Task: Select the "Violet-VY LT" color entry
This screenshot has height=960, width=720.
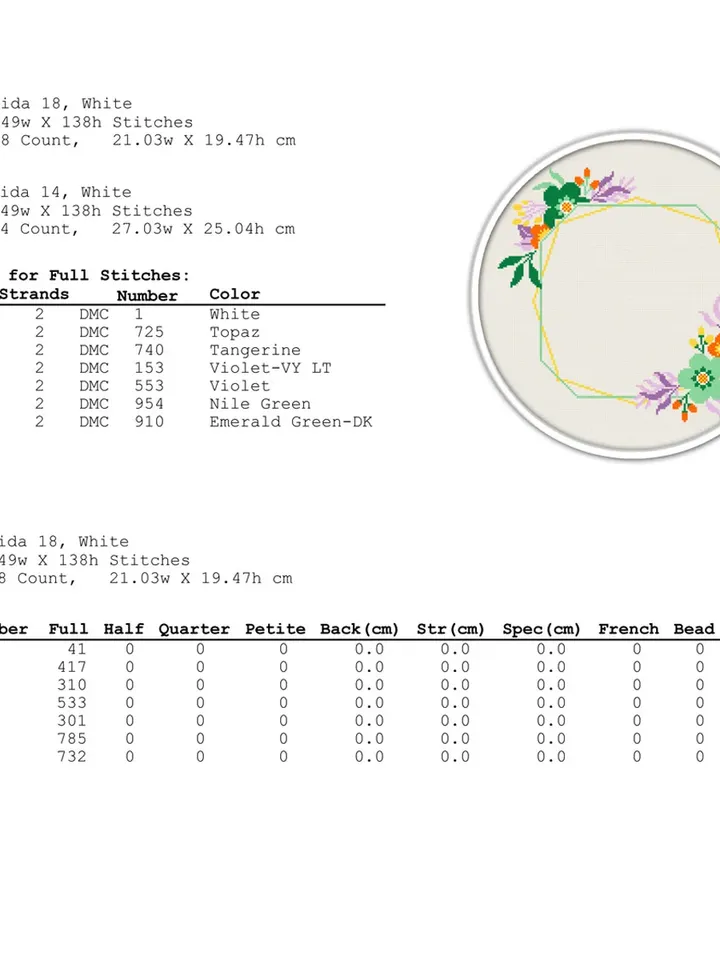Action: 270,368
